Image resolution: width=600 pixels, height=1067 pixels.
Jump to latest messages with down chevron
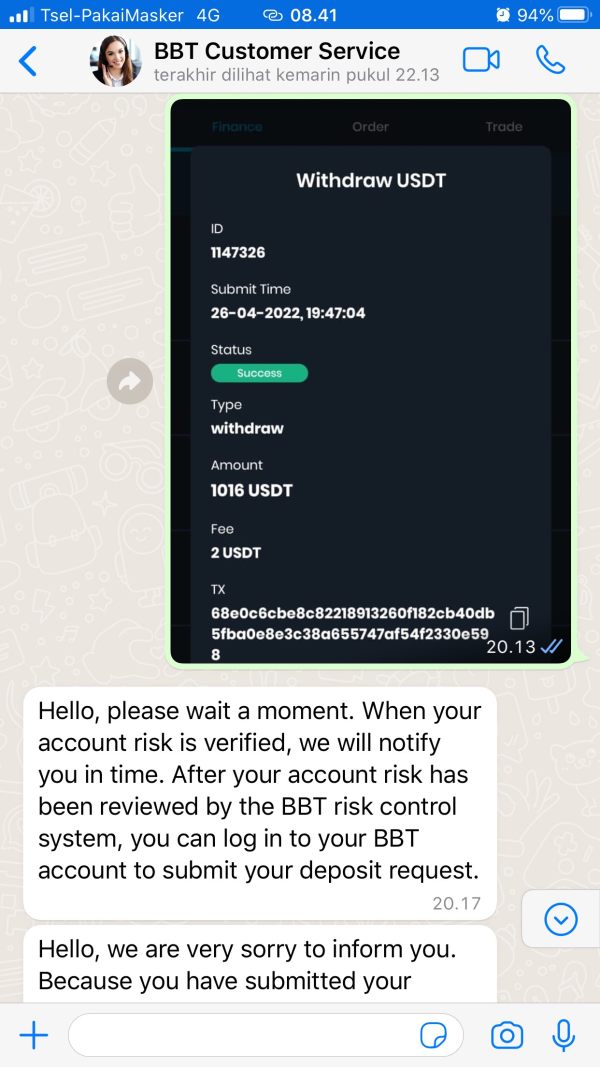[x=561, y=920]
